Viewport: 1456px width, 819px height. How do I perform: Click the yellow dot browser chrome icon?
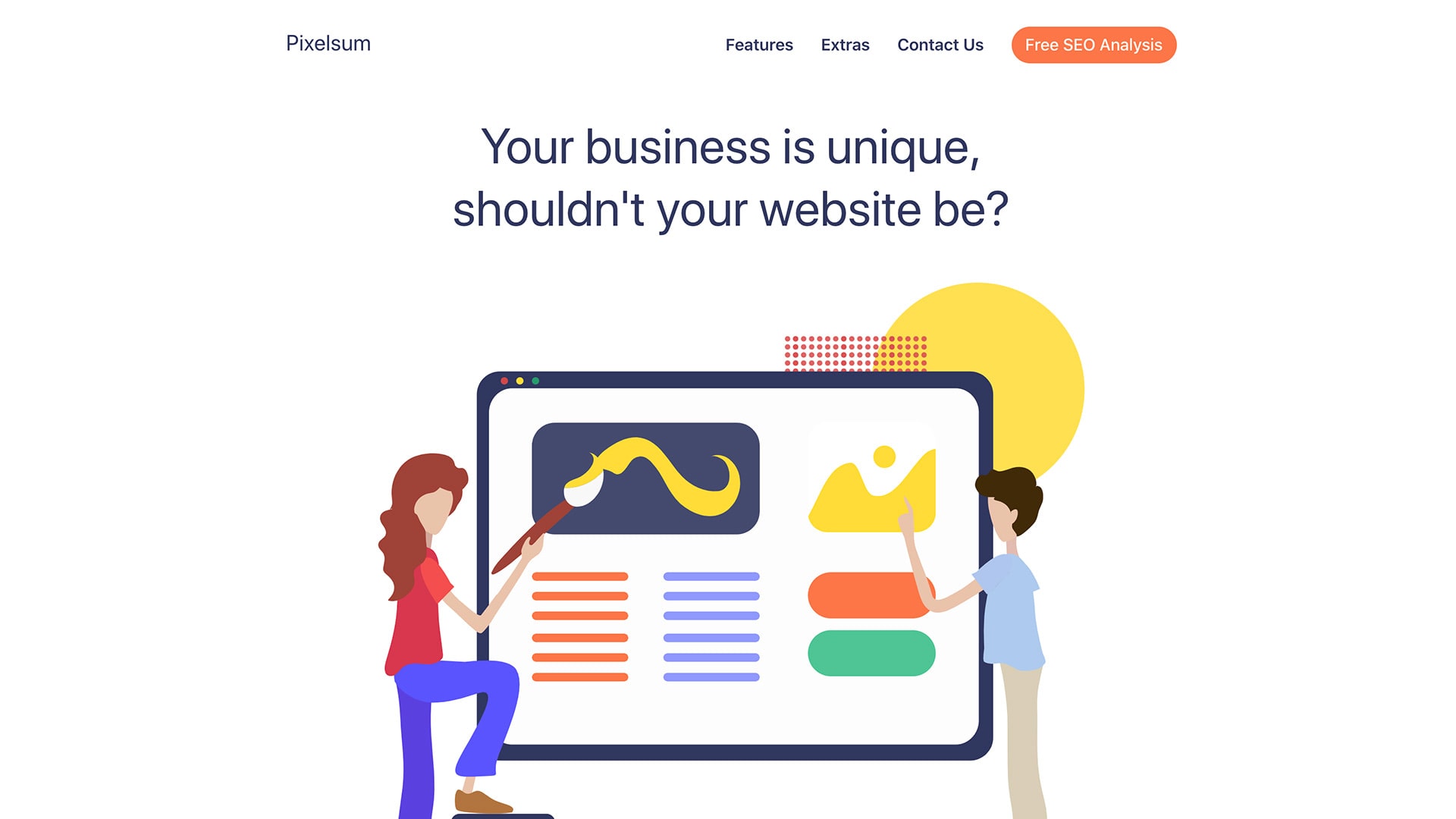click(520, 380)
